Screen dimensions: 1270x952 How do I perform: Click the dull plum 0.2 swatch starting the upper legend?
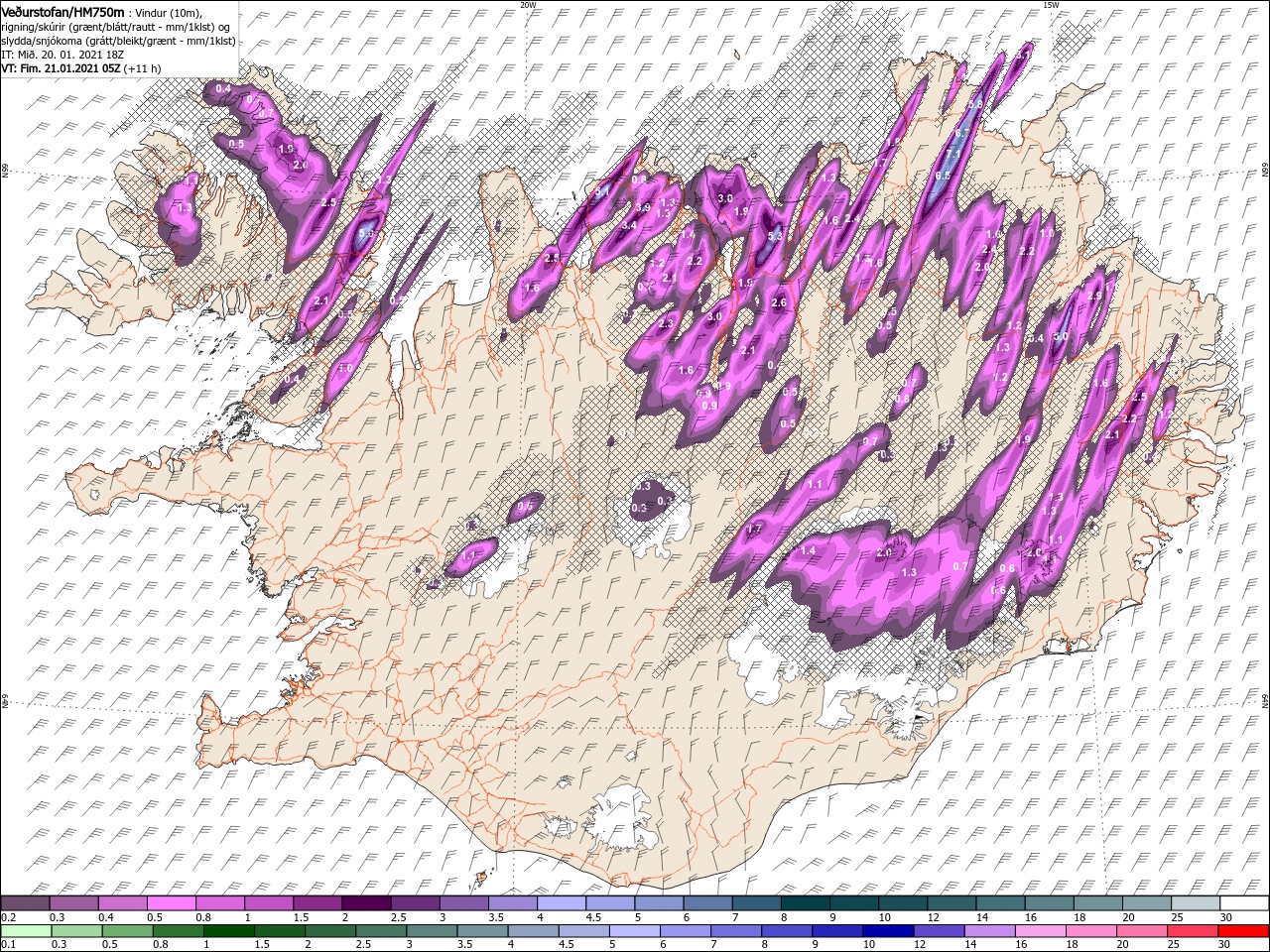27,903
